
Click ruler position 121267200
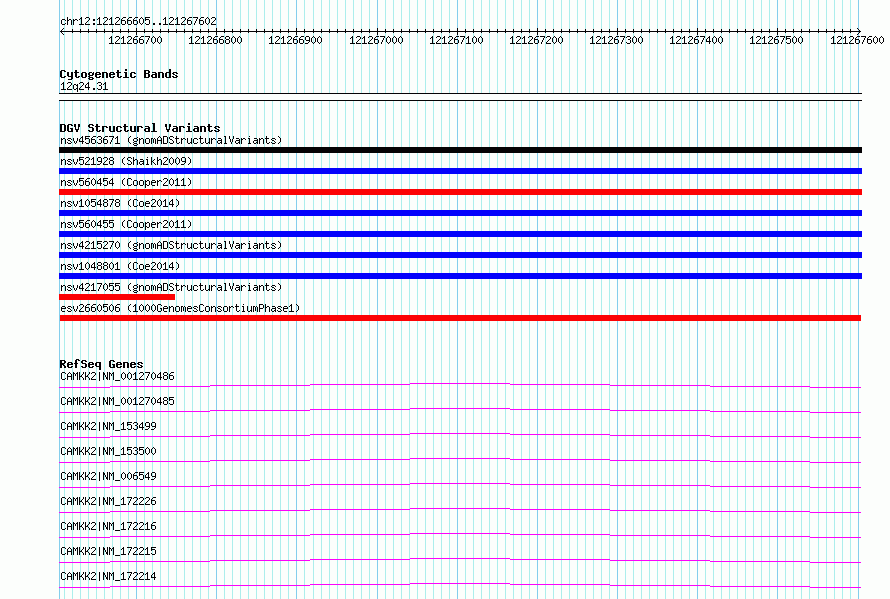tap(536, 40)
